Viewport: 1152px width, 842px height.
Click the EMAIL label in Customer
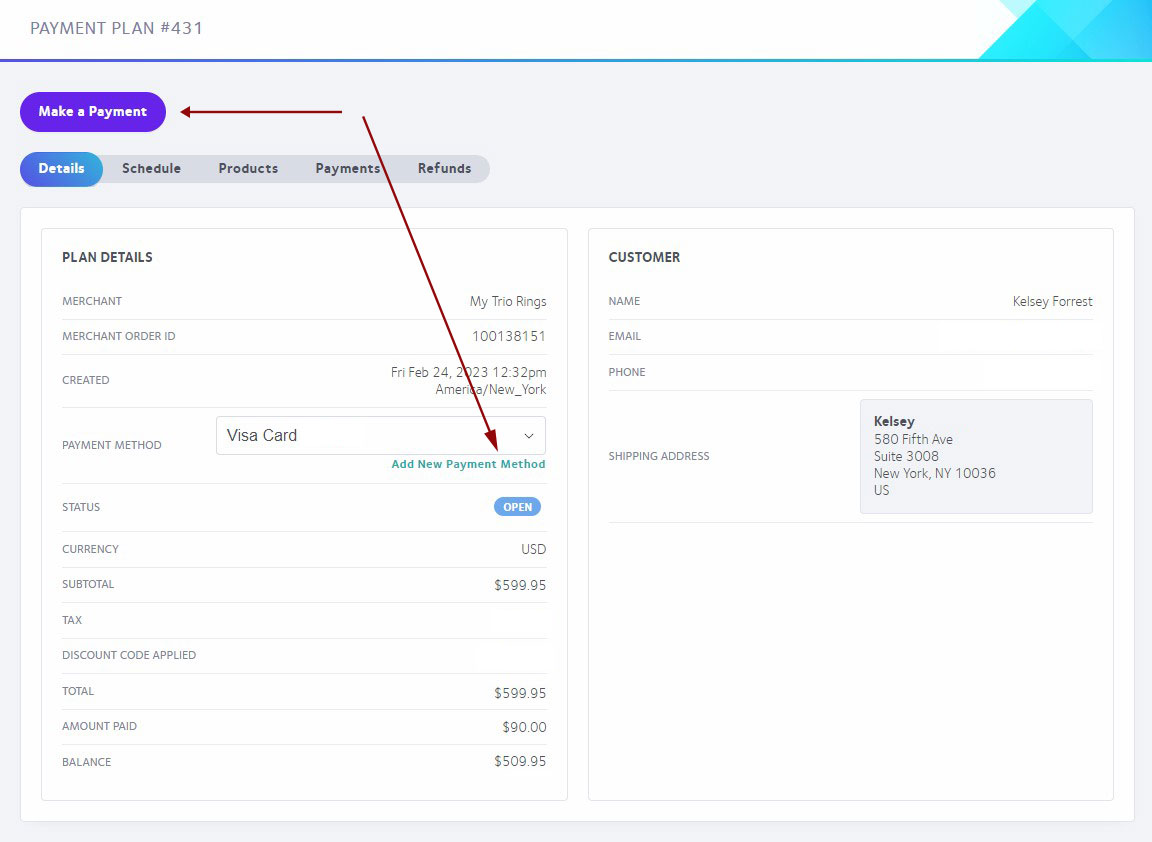click(x=624, y=337)
